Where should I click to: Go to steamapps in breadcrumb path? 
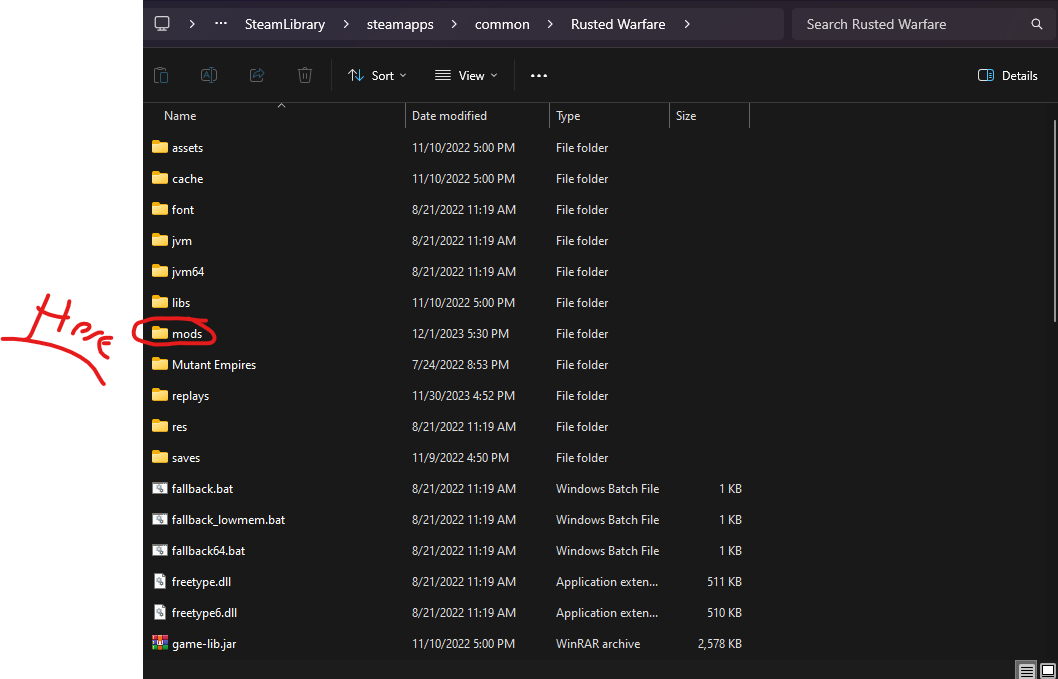pyautogui.click(x=400, y=24)
